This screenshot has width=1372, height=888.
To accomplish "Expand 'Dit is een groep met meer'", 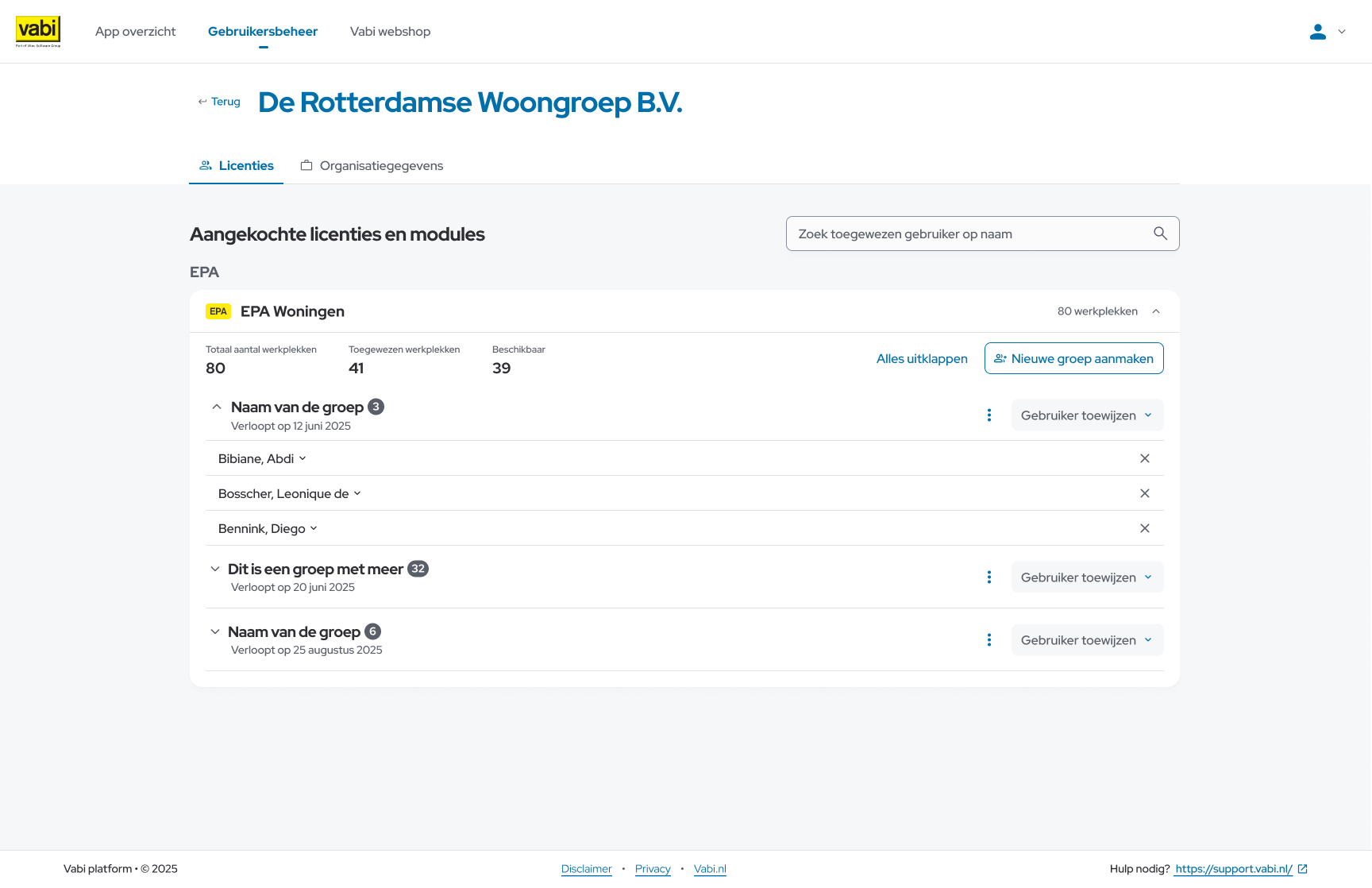I will (215, 569).
